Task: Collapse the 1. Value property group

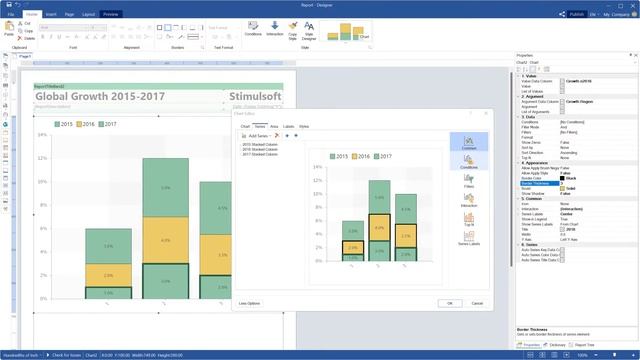Action: coord(518,76)
